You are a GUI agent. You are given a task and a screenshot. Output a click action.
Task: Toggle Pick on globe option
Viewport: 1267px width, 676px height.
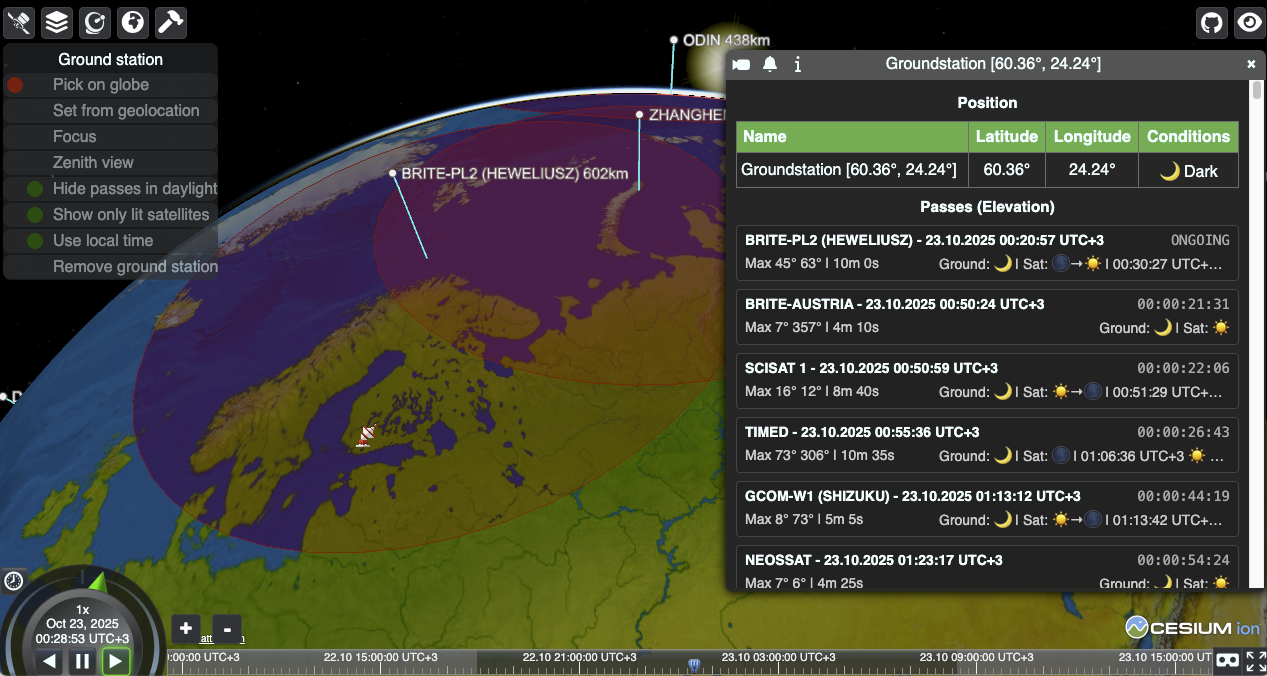[110, 85]
